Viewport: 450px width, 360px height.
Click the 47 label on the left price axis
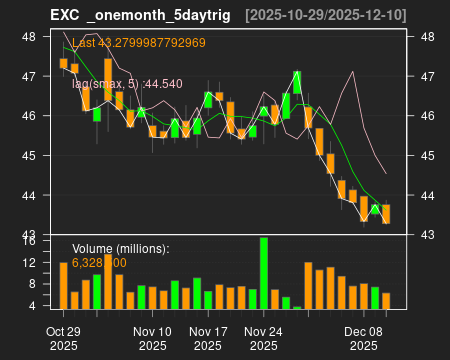tap(29, 77)
